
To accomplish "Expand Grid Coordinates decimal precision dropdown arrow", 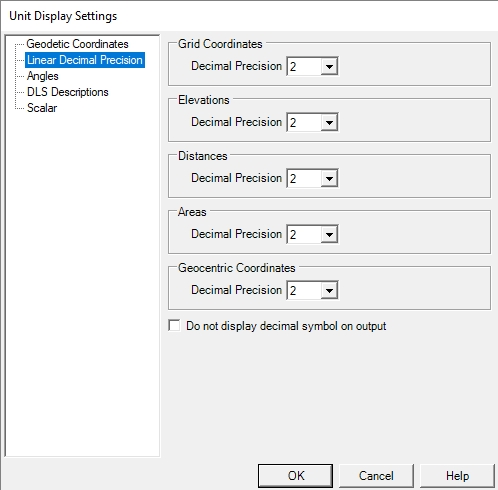I will point(329,66).
